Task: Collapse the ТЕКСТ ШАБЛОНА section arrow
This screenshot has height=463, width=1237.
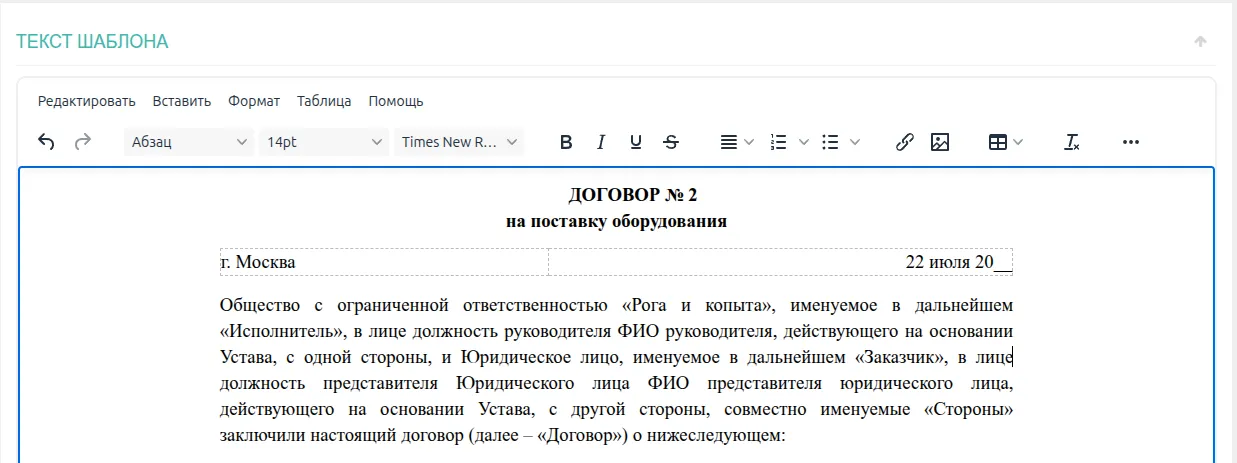Action: (1200, 41)
